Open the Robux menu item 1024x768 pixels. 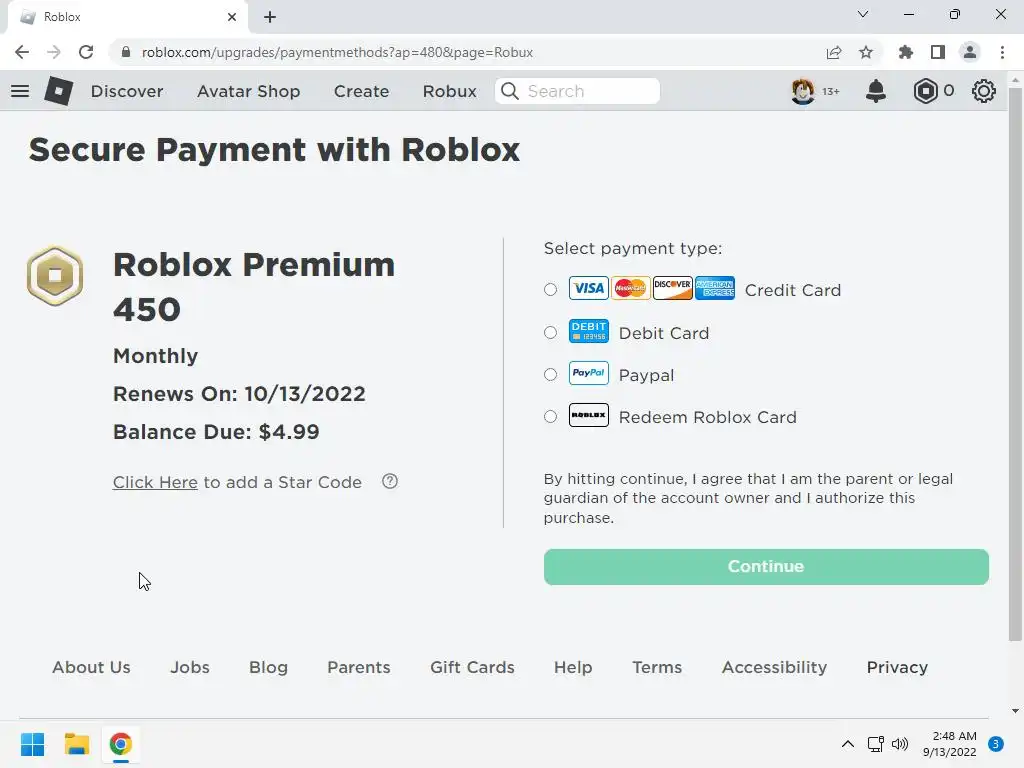(x=449, y=91)
